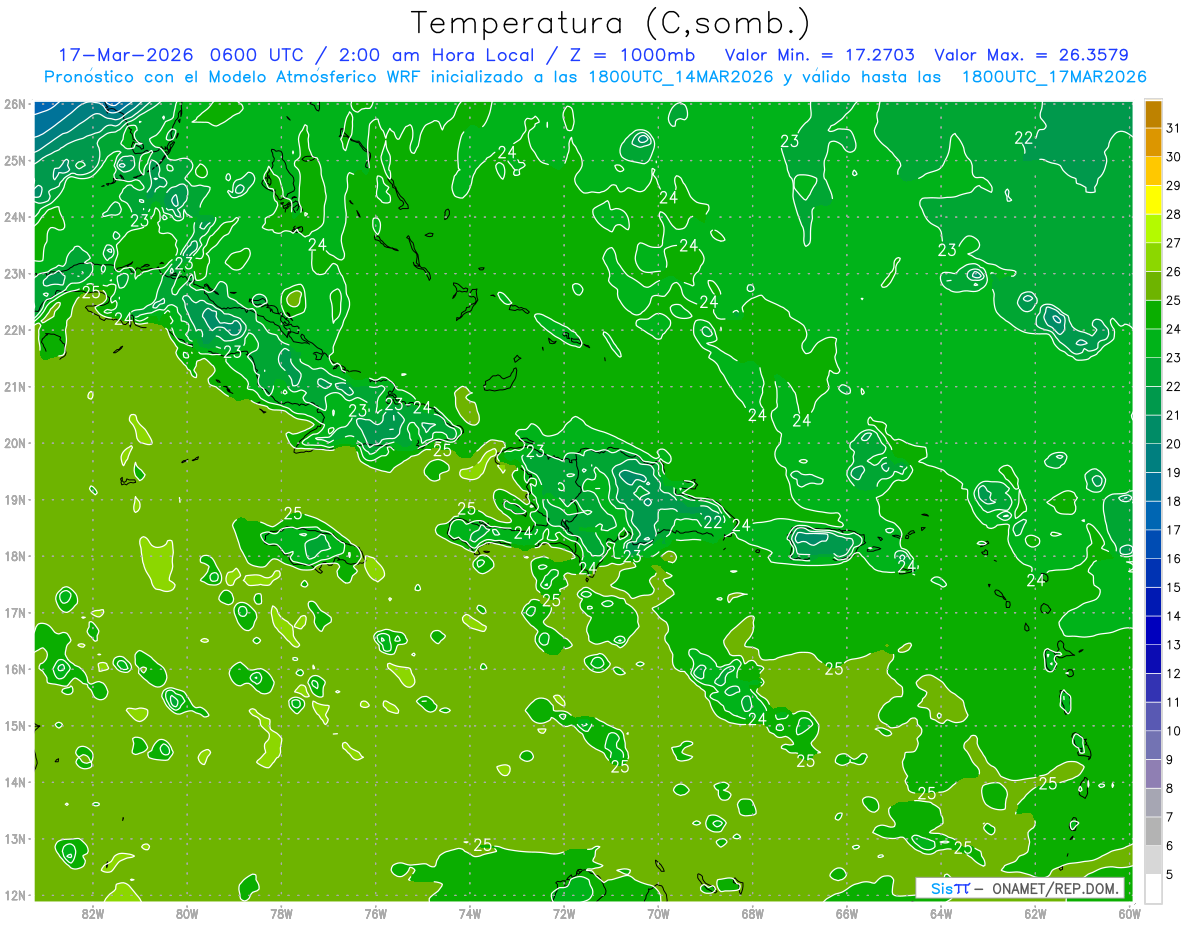Click latitude axis label '12N'
This screenshot has height=927, width=1200.
[14, 895]
